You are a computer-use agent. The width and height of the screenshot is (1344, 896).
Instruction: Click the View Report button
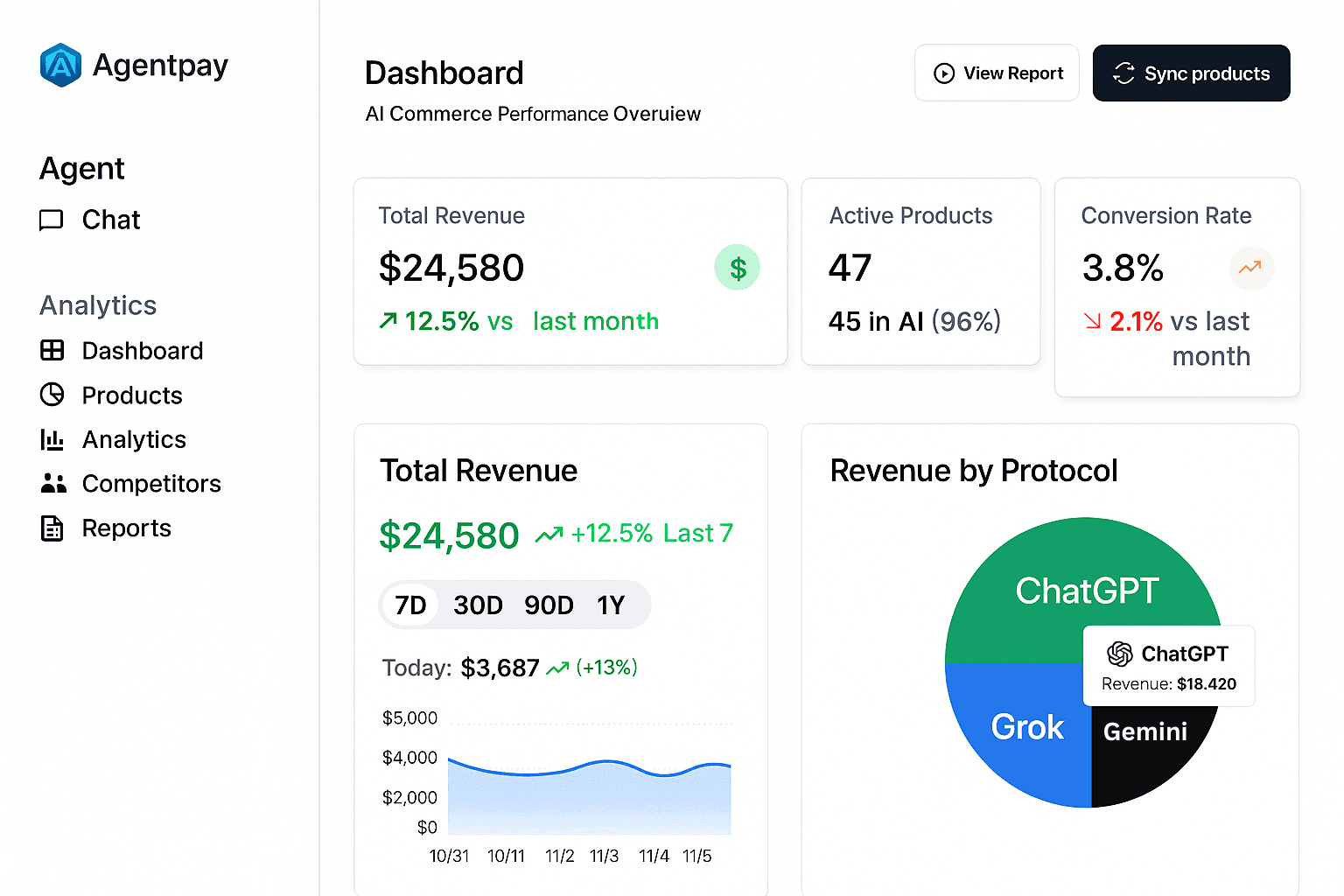[x=997, y=73]
